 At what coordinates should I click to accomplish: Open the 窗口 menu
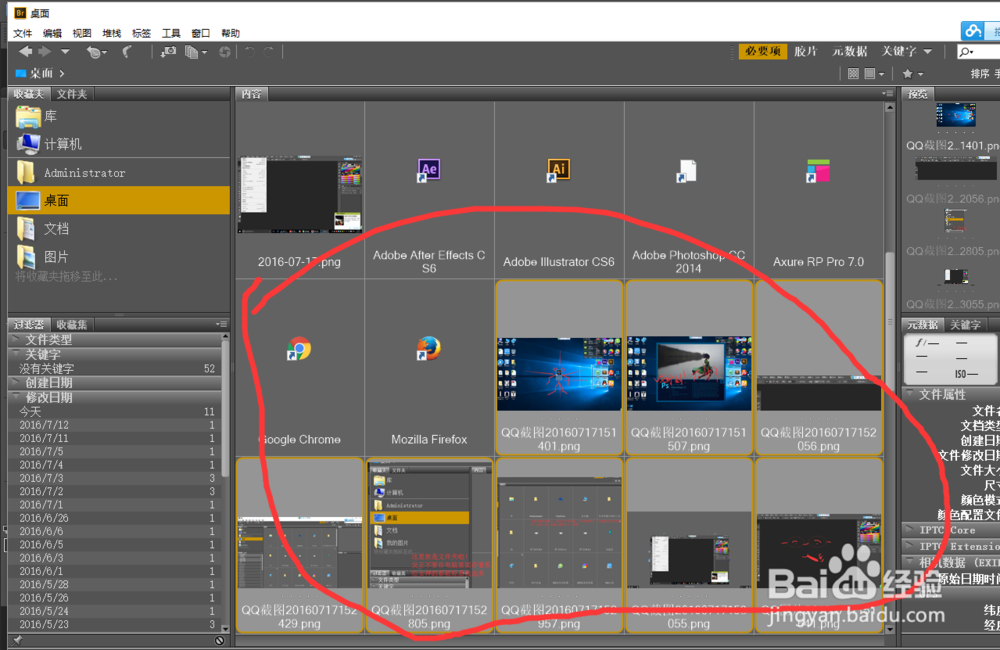pos(200,33)
